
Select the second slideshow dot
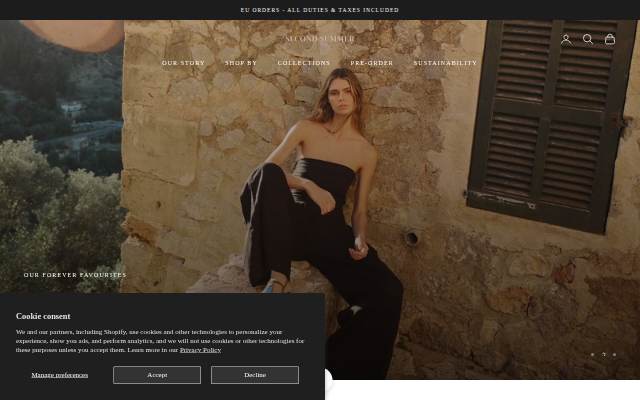(604, 355)
